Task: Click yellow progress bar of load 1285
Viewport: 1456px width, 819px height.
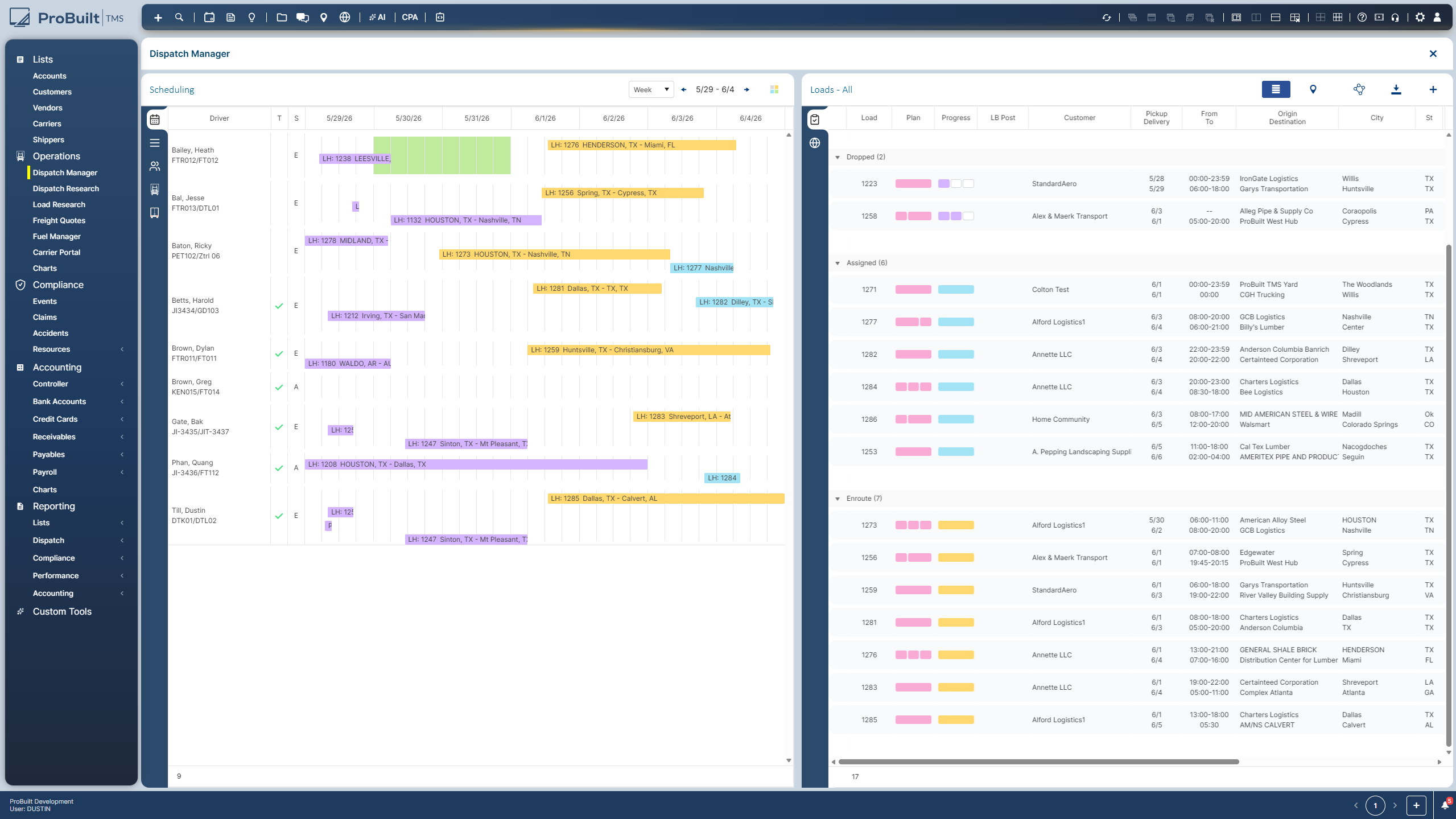Action: pyautogui.click(x=956, y=720)
